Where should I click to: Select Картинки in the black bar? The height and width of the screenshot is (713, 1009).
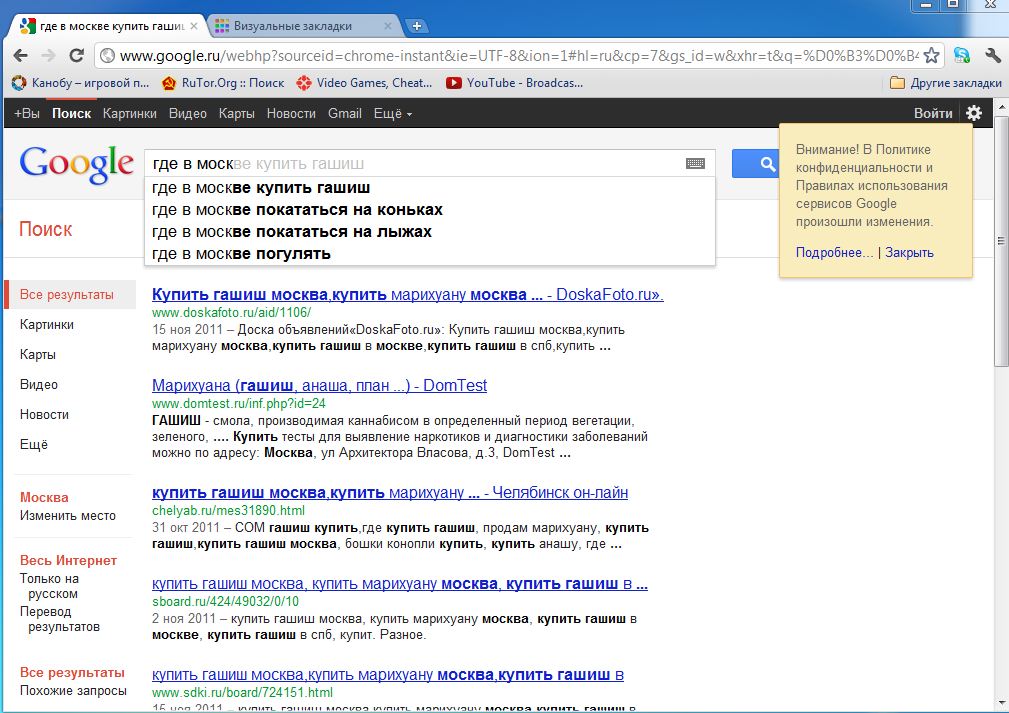tap(129, 113)
